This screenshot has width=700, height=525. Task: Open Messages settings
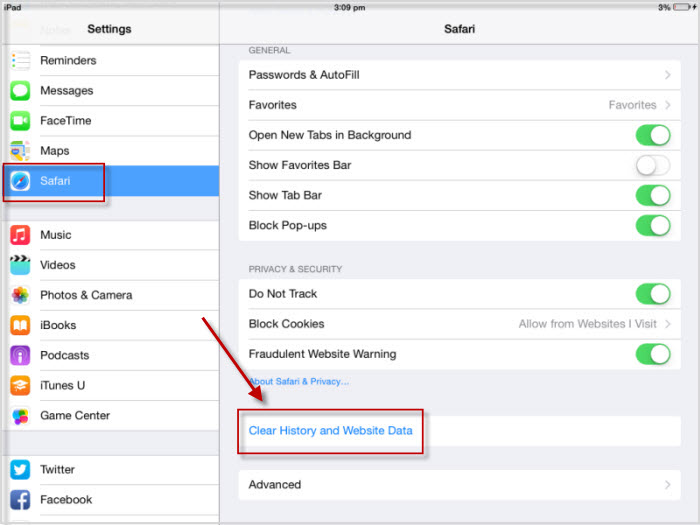111,91
